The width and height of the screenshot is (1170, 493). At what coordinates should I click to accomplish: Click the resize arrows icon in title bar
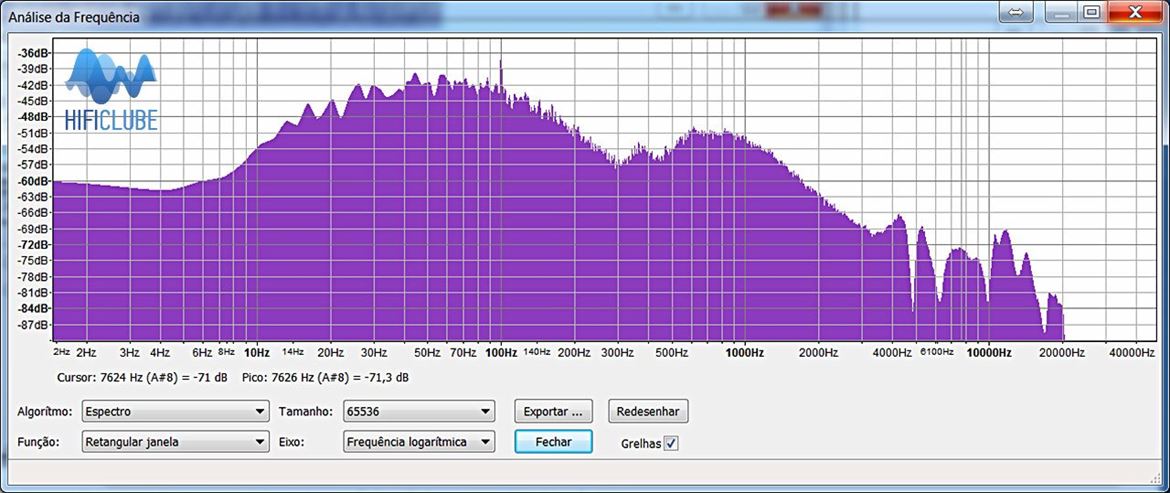click(1016, 13)
